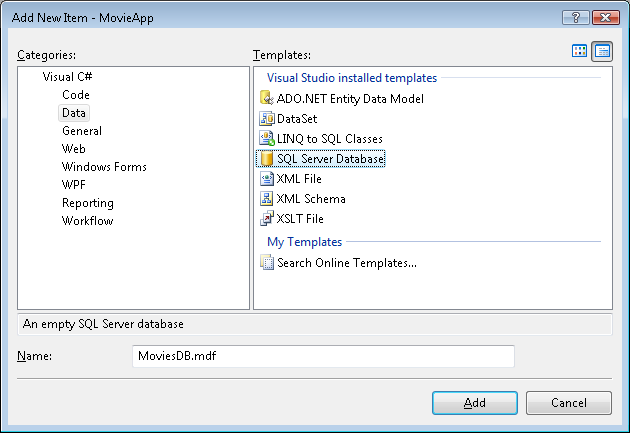
Task: Click the Name text field
Action: [322, 356]
